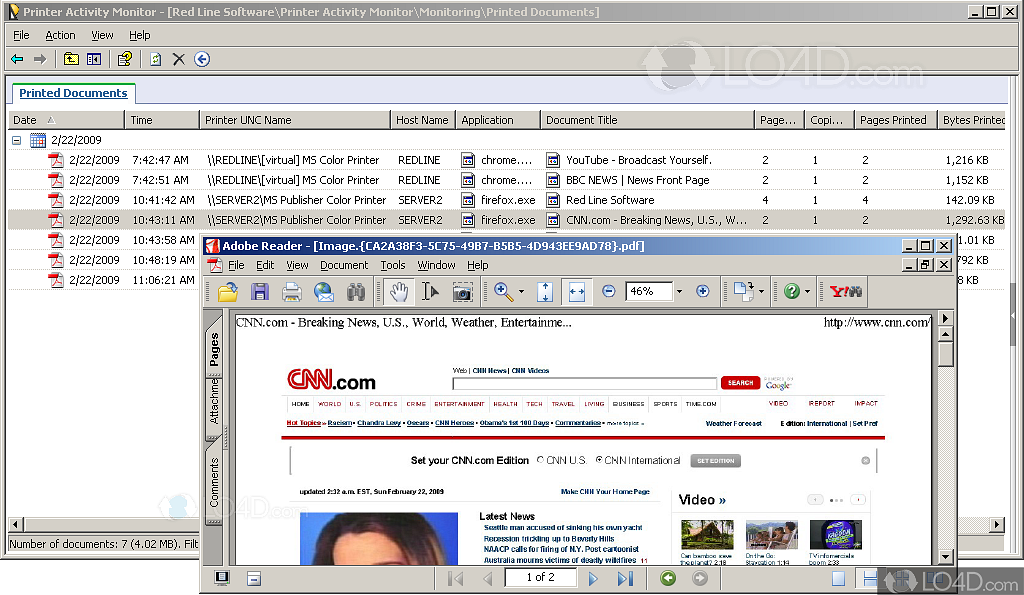The image size is (1024, 595).
Task: Click the Fit Width icon in Reader
Action: 577,292
